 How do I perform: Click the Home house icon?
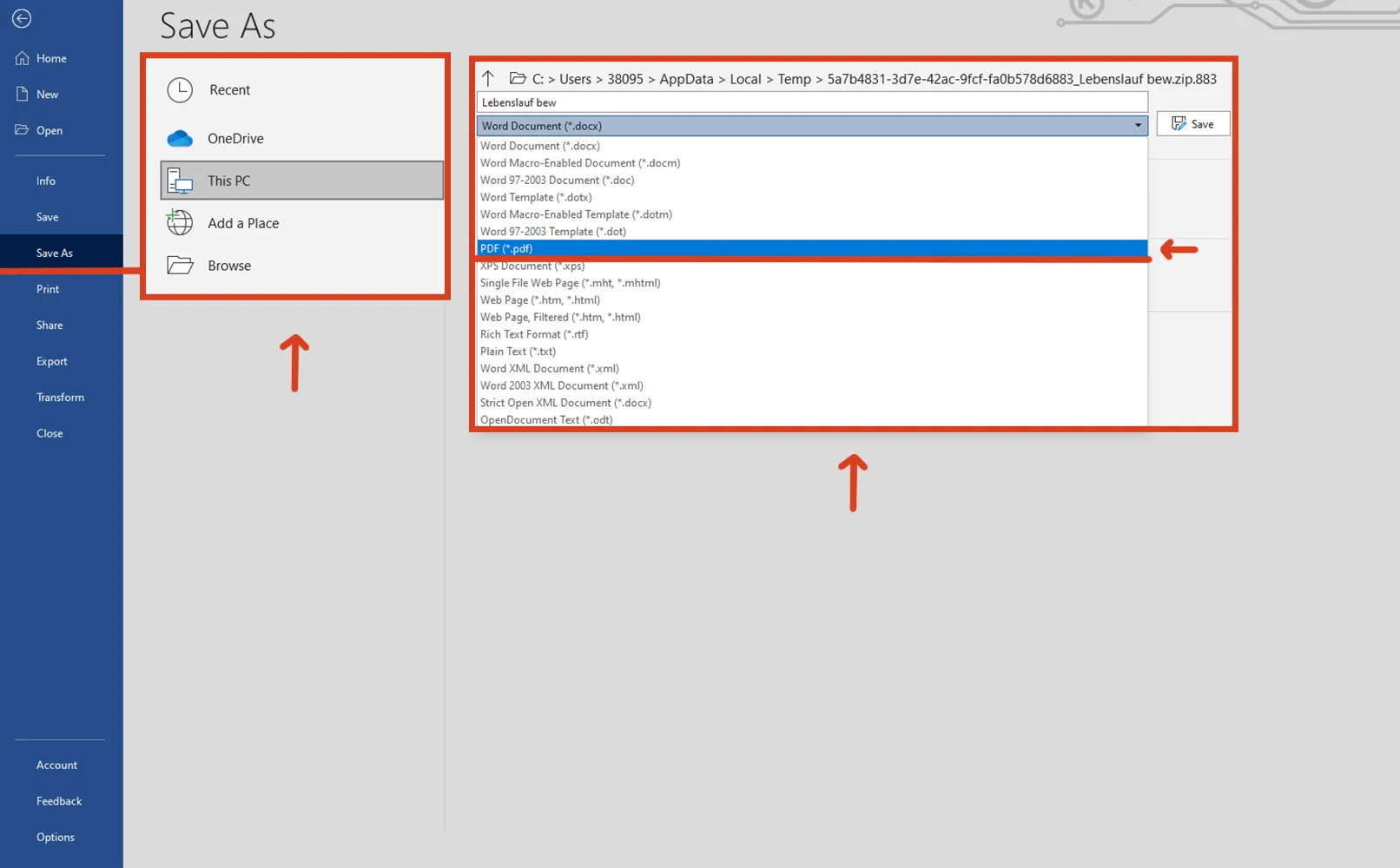coord(22,58)
